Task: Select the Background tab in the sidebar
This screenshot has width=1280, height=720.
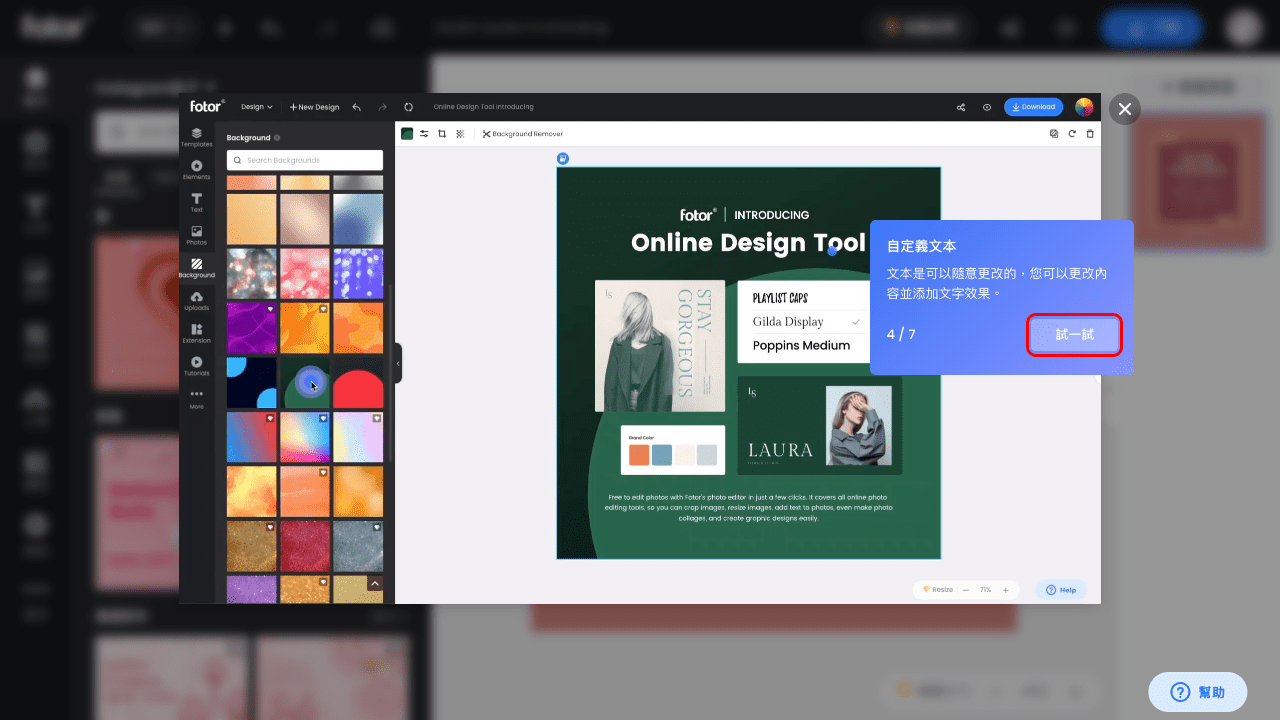Action: pyautogui.click(x=196, y=268)
